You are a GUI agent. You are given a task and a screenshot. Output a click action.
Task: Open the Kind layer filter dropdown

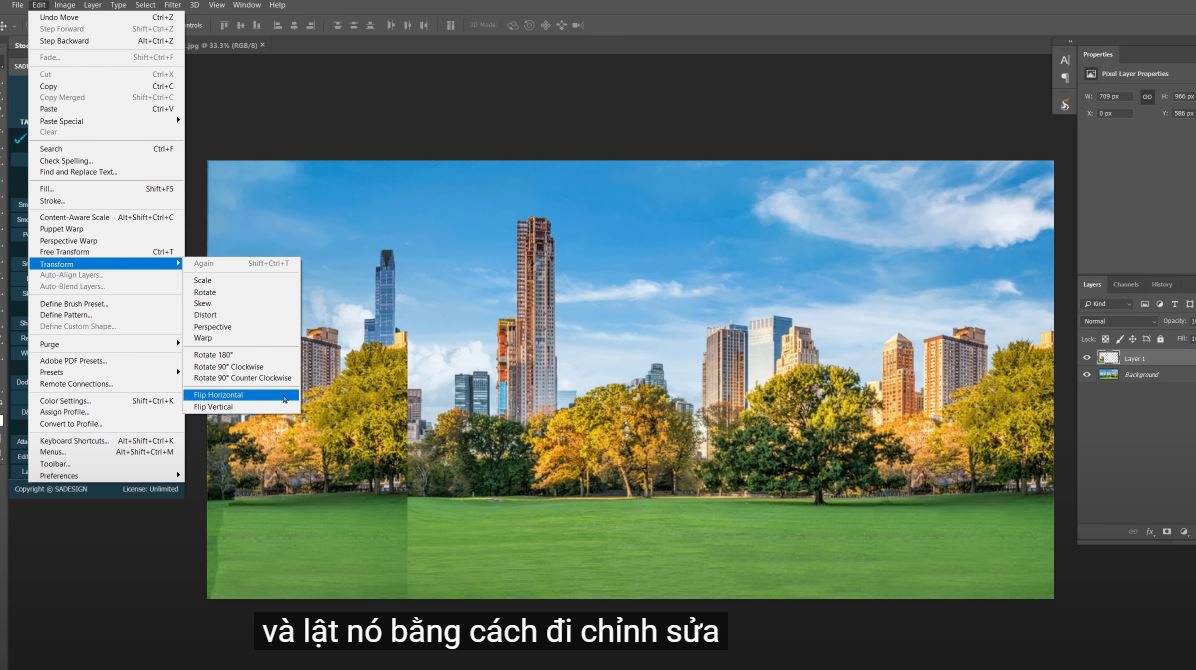tap(1108, 304)
